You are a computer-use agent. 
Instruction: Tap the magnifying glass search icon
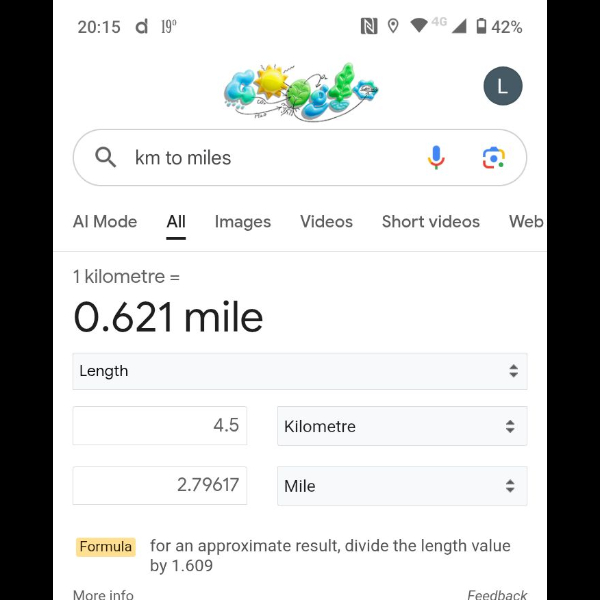(x=105, y=157)
